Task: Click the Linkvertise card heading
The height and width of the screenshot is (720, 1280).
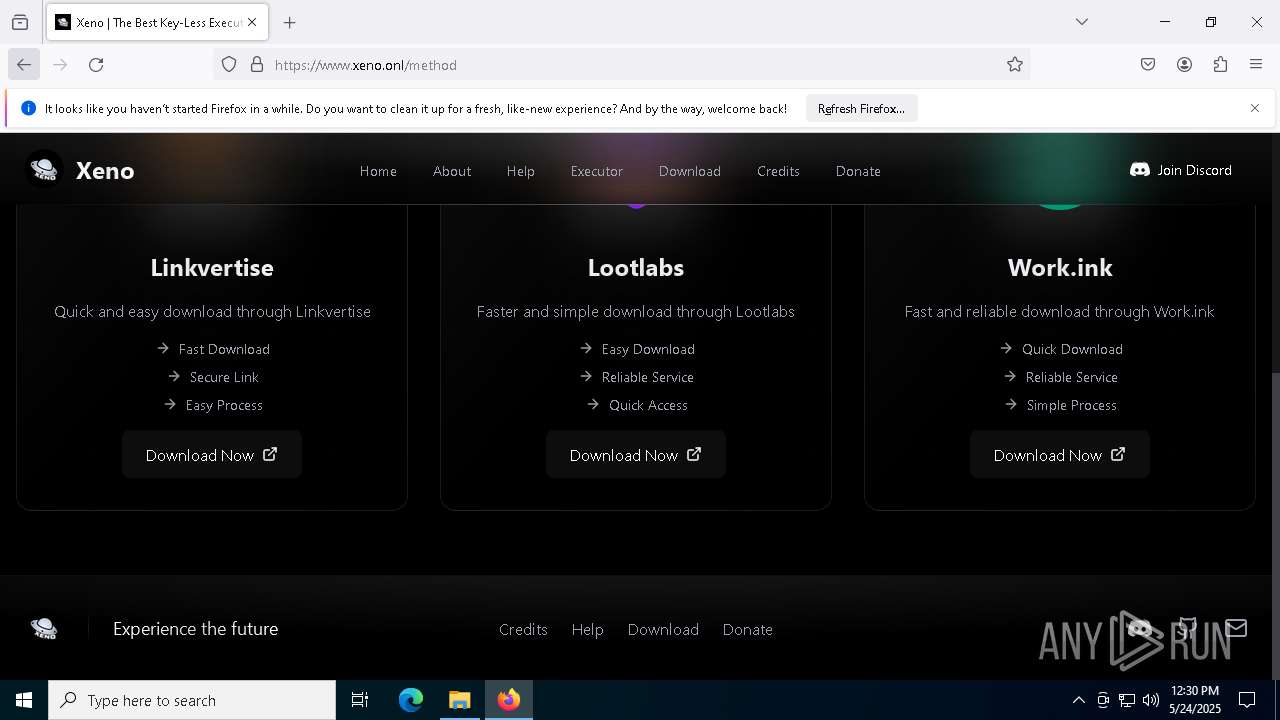Action: pos(212,267)
